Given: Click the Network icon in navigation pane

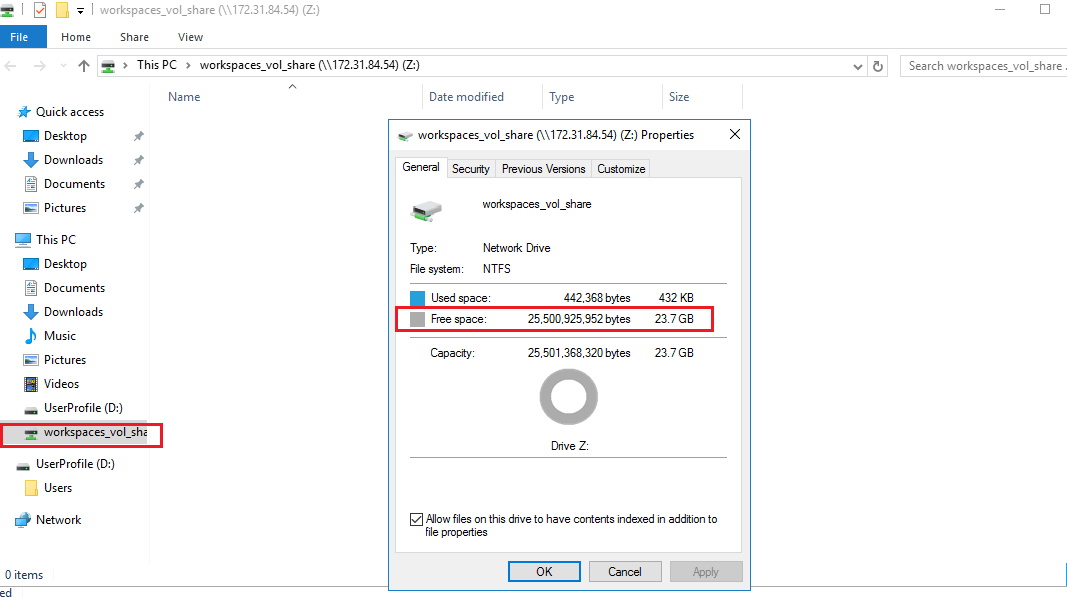Looking at the screenshot, I should [23, 520].
